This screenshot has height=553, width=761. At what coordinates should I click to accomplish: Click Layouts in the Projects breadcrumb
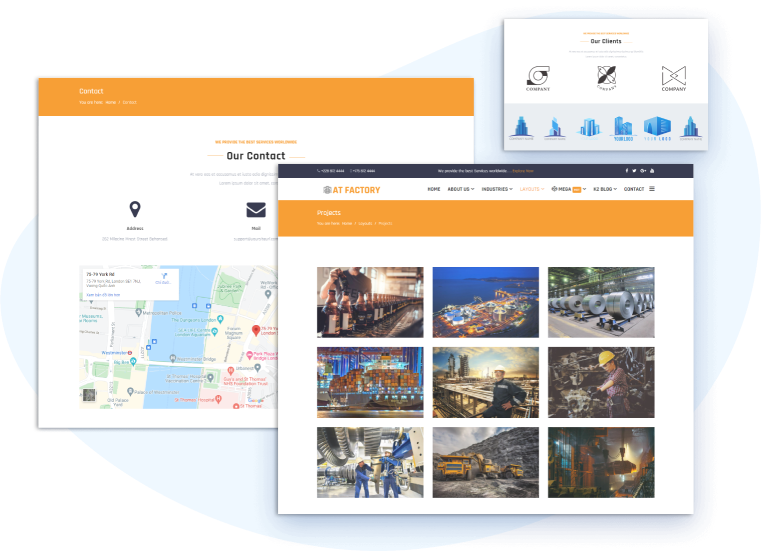click(365, 224)
